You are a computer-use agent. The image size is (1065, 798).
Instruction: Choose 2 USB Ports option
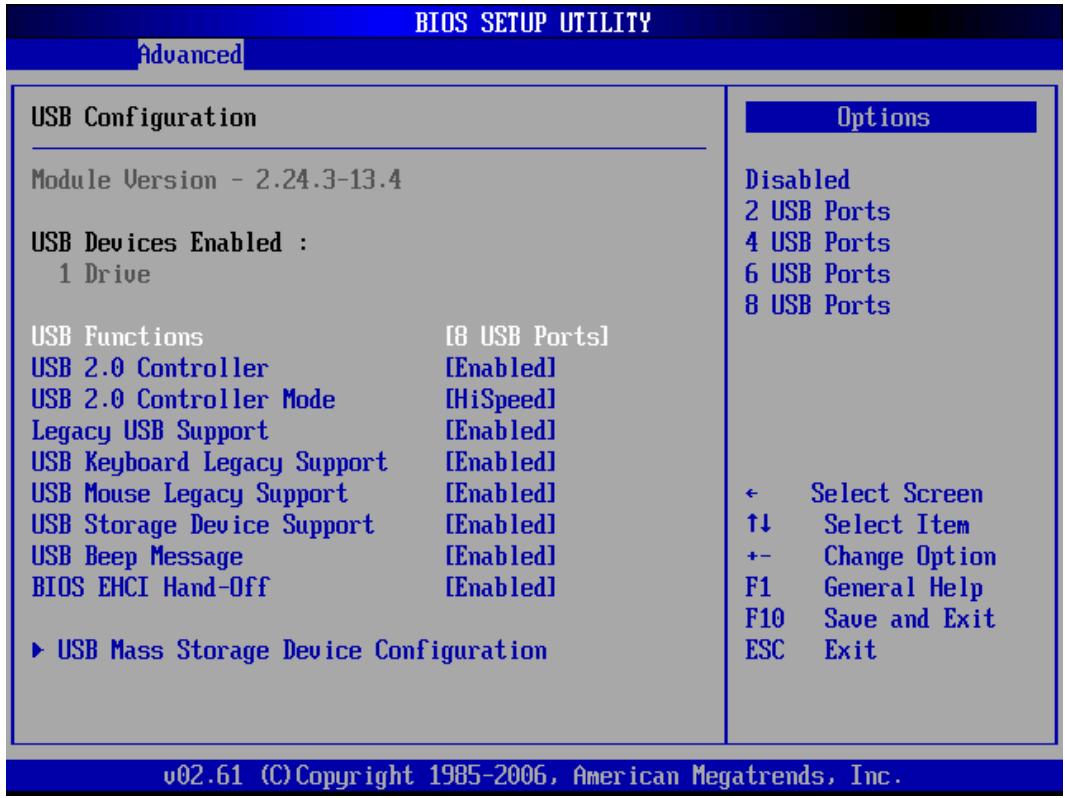pos(817,211)
